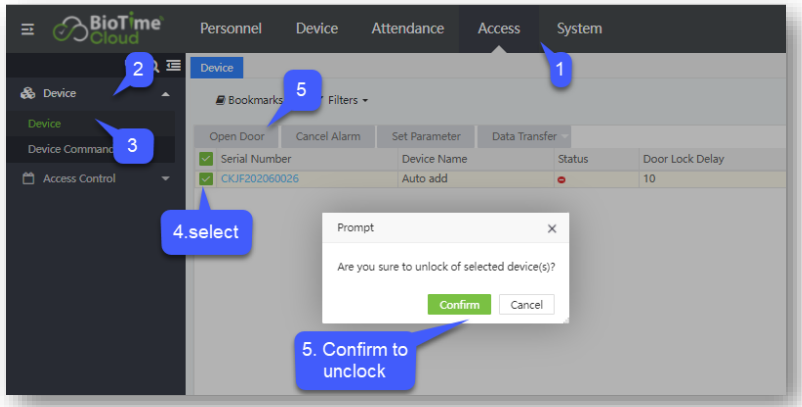
Task: Open Bookmarks via the book icon
Action: tap(220, 101)
